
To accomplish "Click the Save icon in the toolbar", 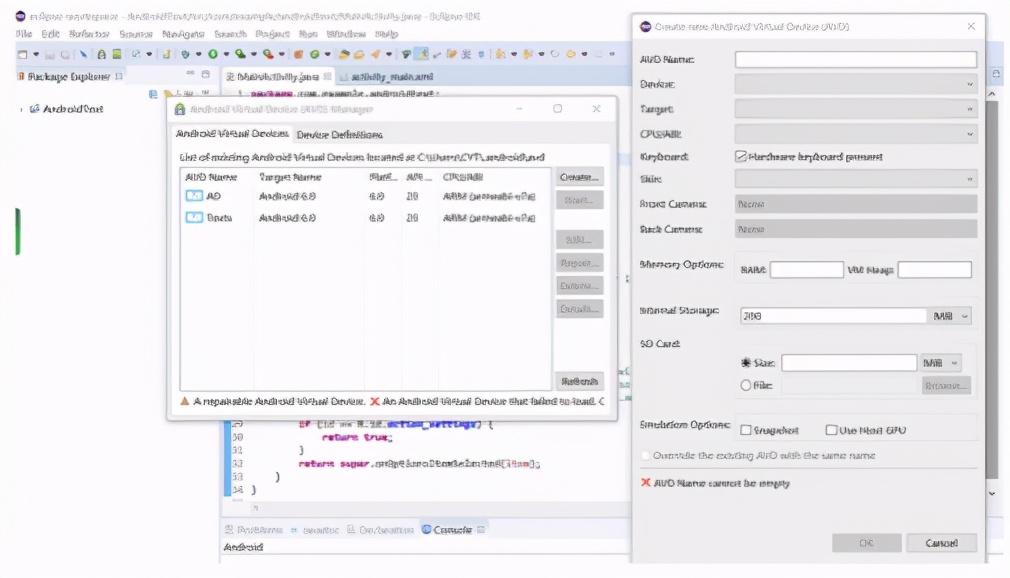I will pyautogui.click(x=49, y=53).
